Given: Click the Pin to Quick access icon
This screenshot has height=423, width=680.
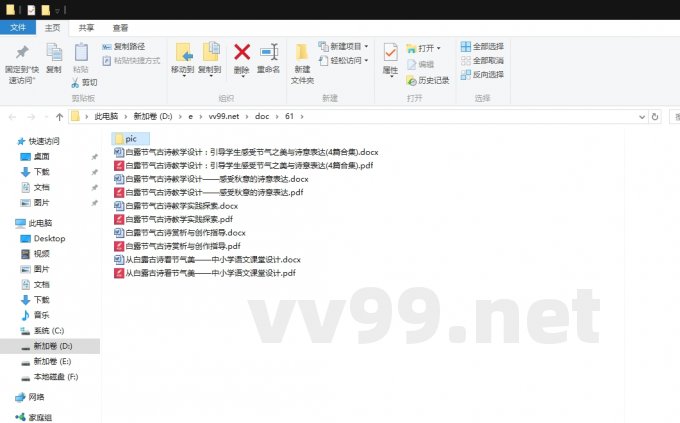Looking at the screenshot, I should [x=22, y=52].
